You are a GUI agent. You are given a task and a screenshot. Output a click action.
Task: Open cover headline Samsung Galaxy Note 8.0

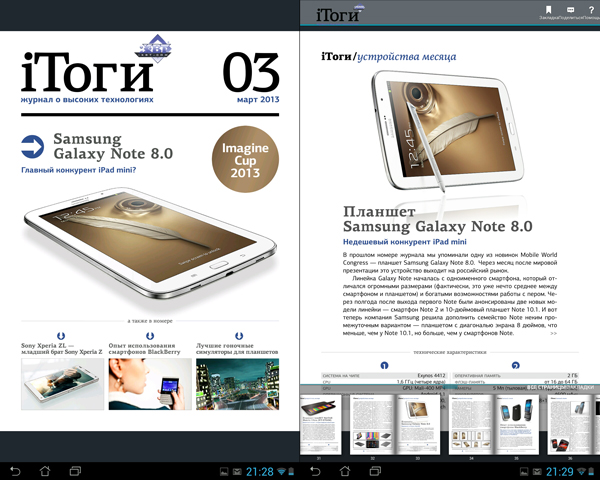coord(113,146)
